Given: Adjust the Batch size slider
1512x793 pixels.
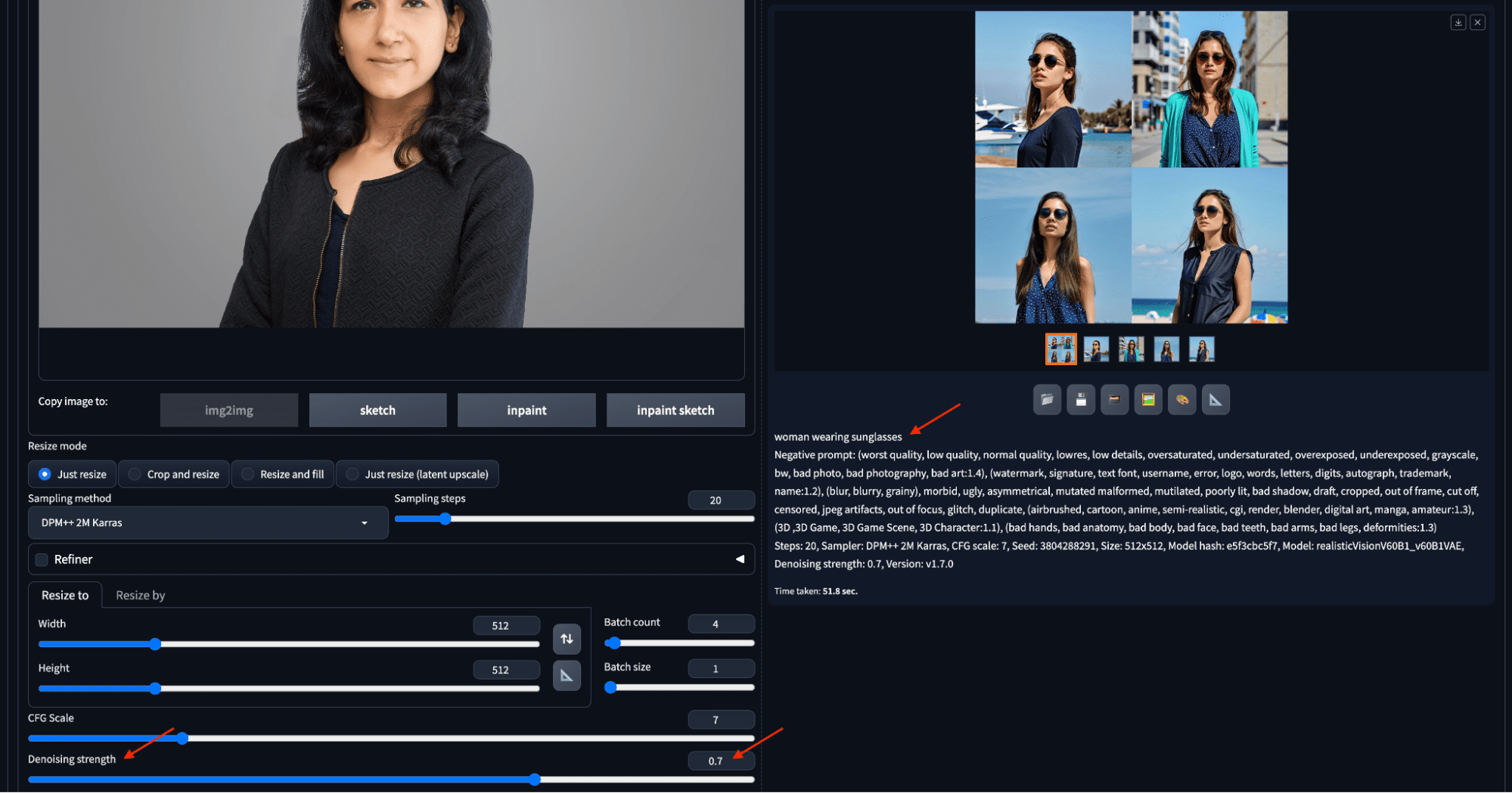Looking at the screenshot, I should point(679,687).
